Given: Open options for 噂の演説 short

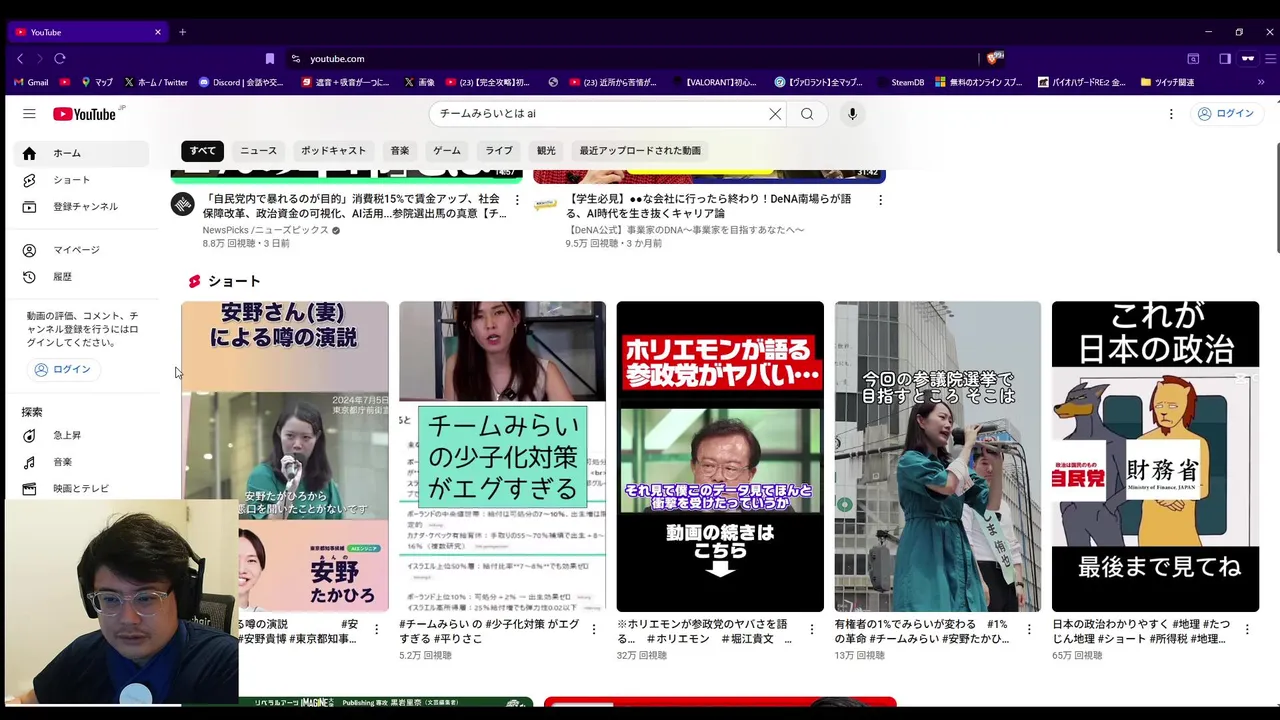Looking at the screenshot, I should [376, 629].
